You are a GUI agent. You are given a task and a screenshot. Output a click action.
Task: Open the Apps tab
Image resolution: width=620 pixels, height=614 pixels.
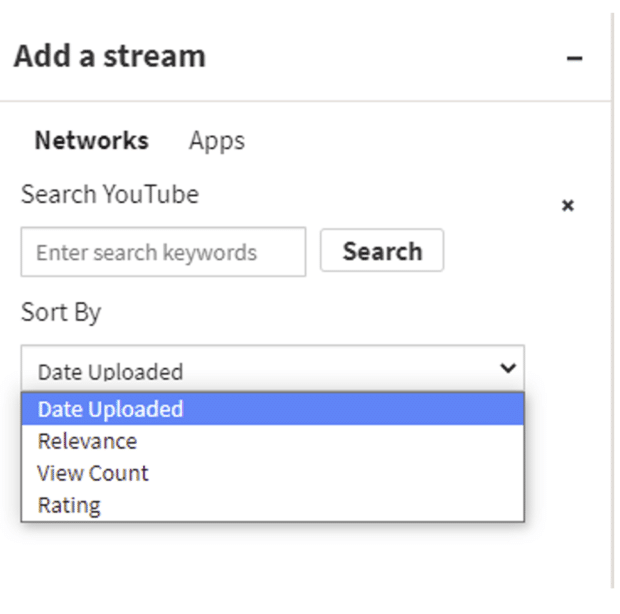tap(217, 141)
